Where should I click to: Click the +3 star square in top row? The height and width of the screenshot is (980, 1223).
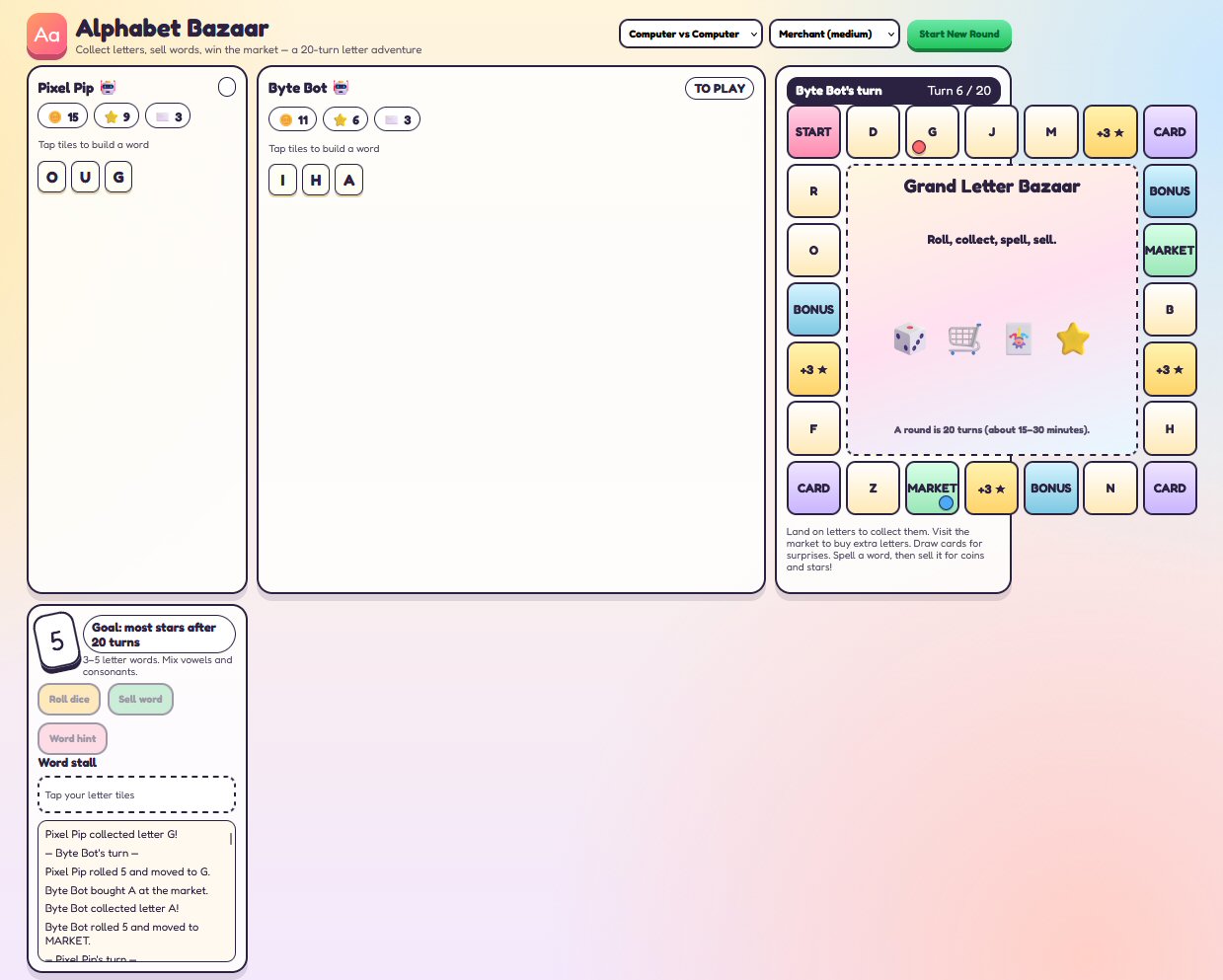pyautogui.click(x=1110, y=132)
